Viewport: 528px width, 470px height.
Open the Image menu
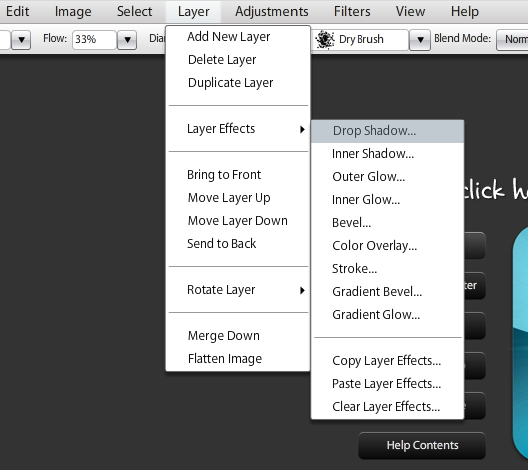coord(73,11)
